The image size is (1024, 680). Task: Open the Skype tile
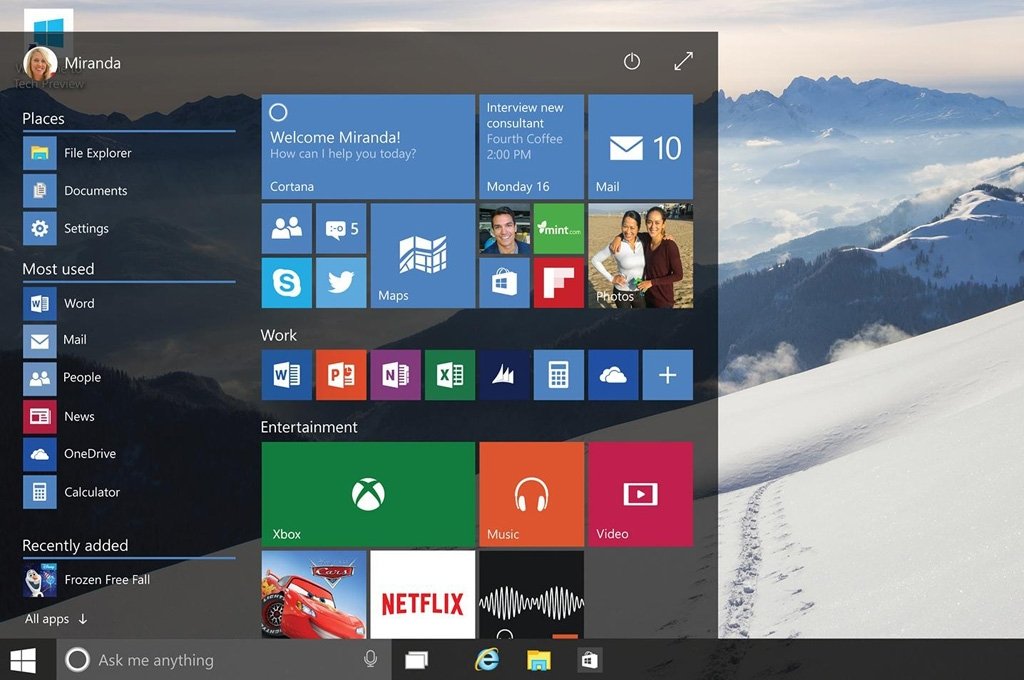(x=286, y=283)
